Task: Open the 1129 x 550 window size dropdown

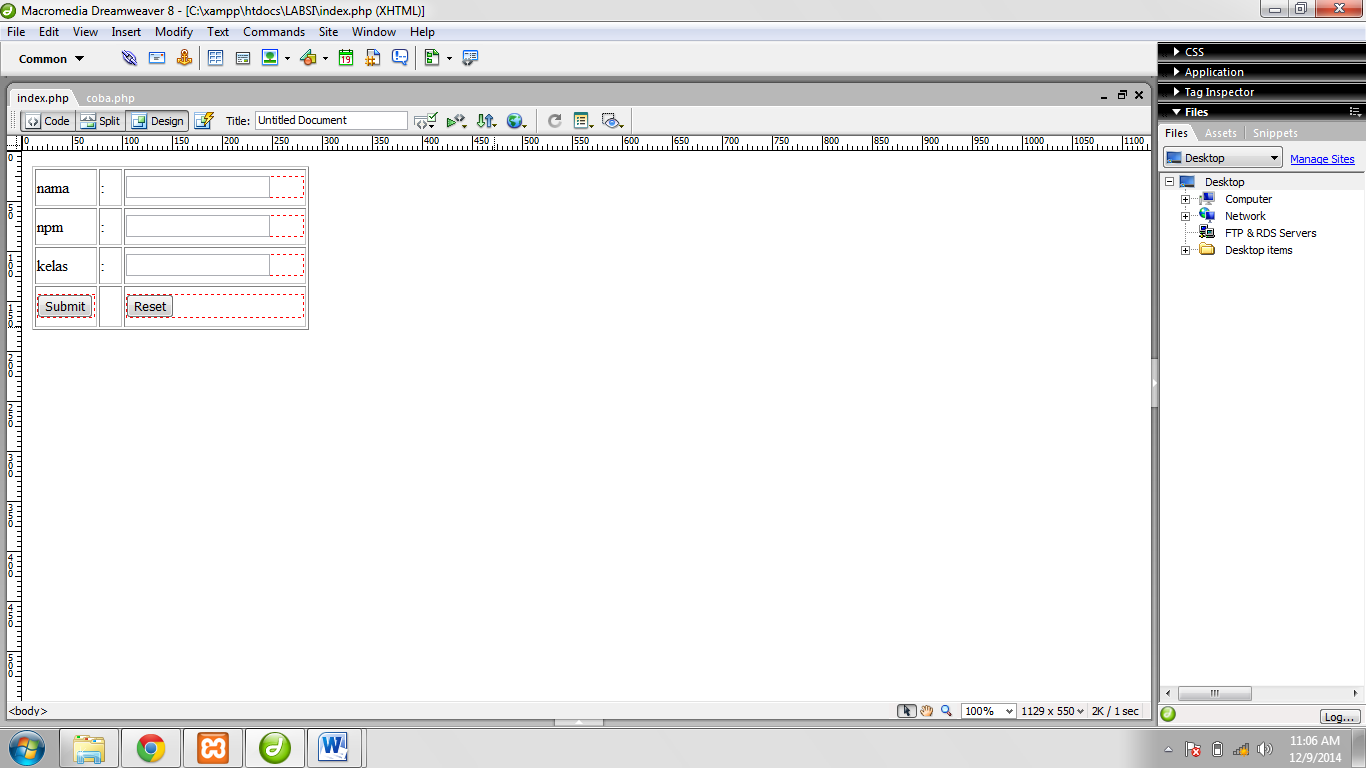Action: pyautogui.click(x=1052, y=711)
